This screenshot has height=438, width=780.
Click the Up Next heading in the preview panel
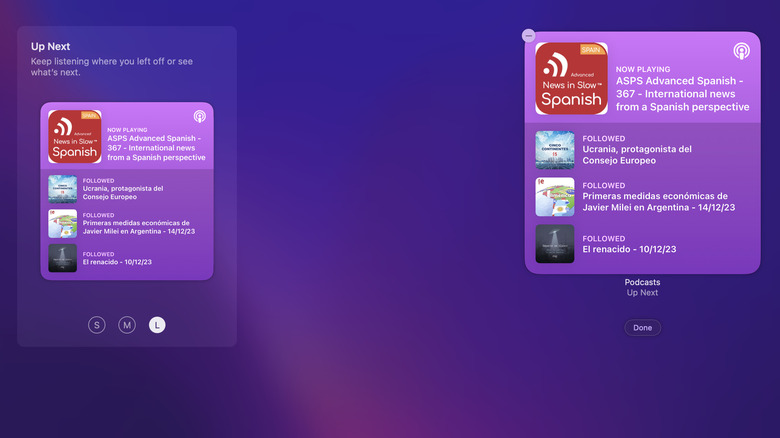[x=50, y=46]
